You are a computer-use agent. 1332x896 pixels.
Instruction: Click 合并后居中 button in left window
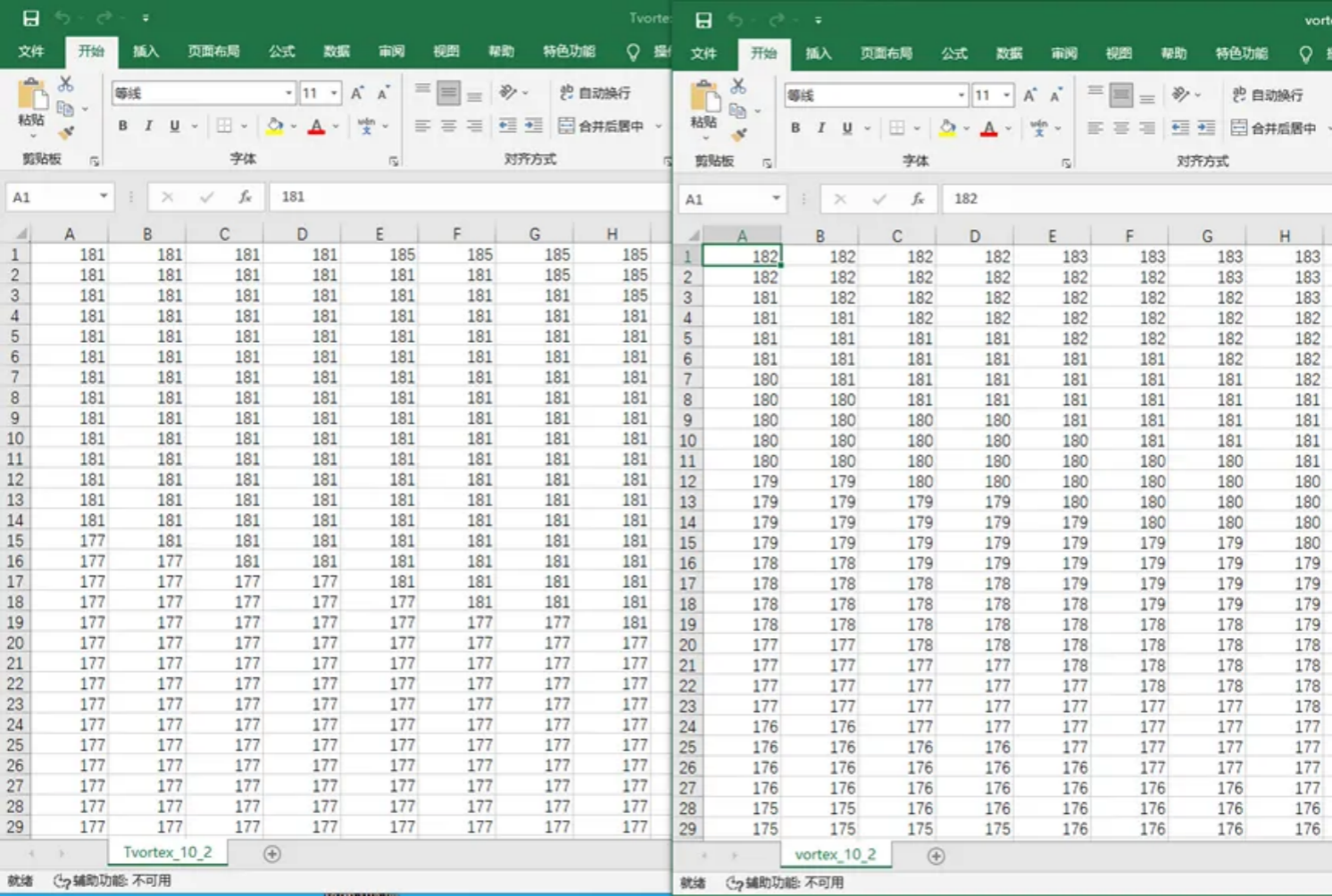[x=602, y=127]
